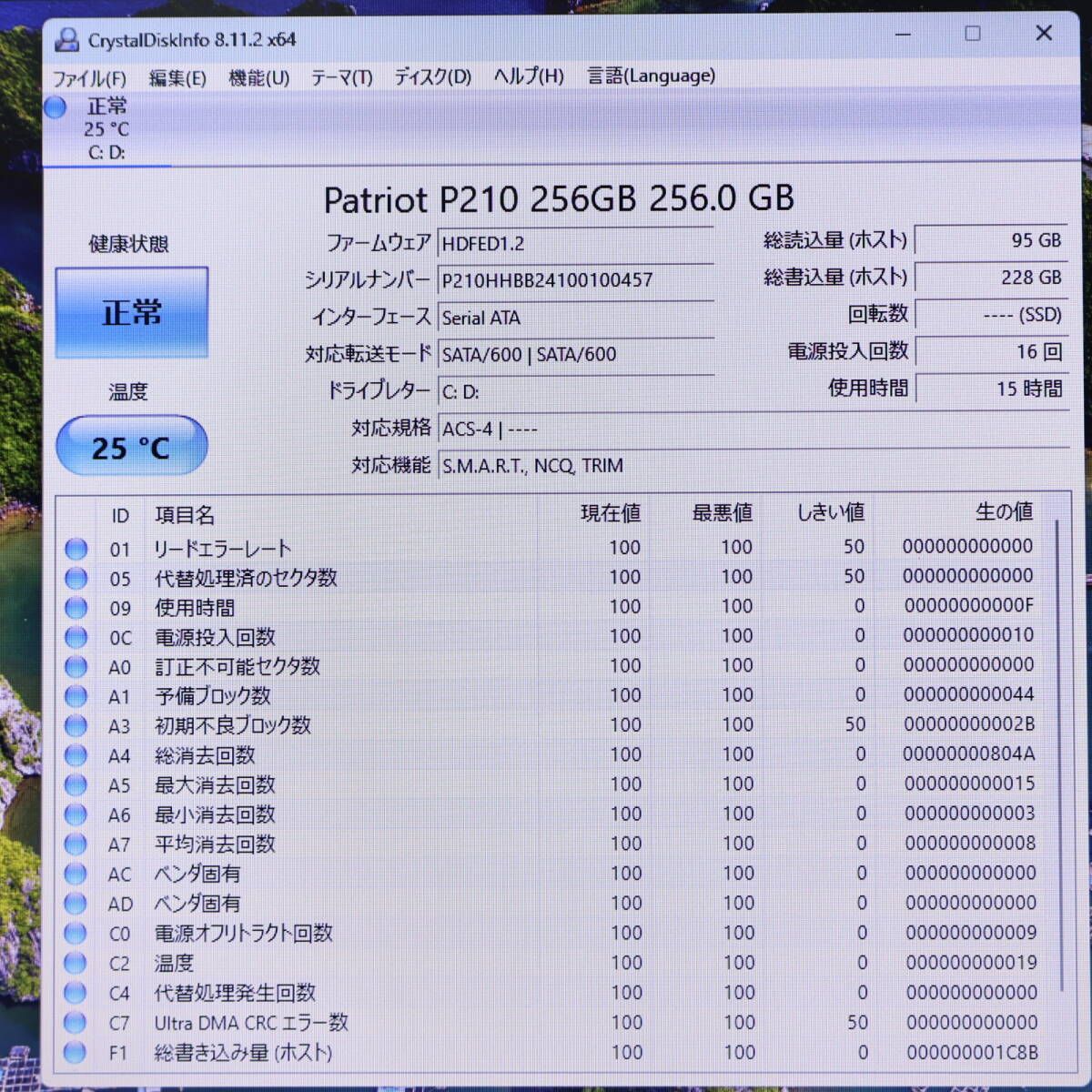Click status circle for row 0C 電源投入回数
1092x1092 pixels.
point(76,637)
